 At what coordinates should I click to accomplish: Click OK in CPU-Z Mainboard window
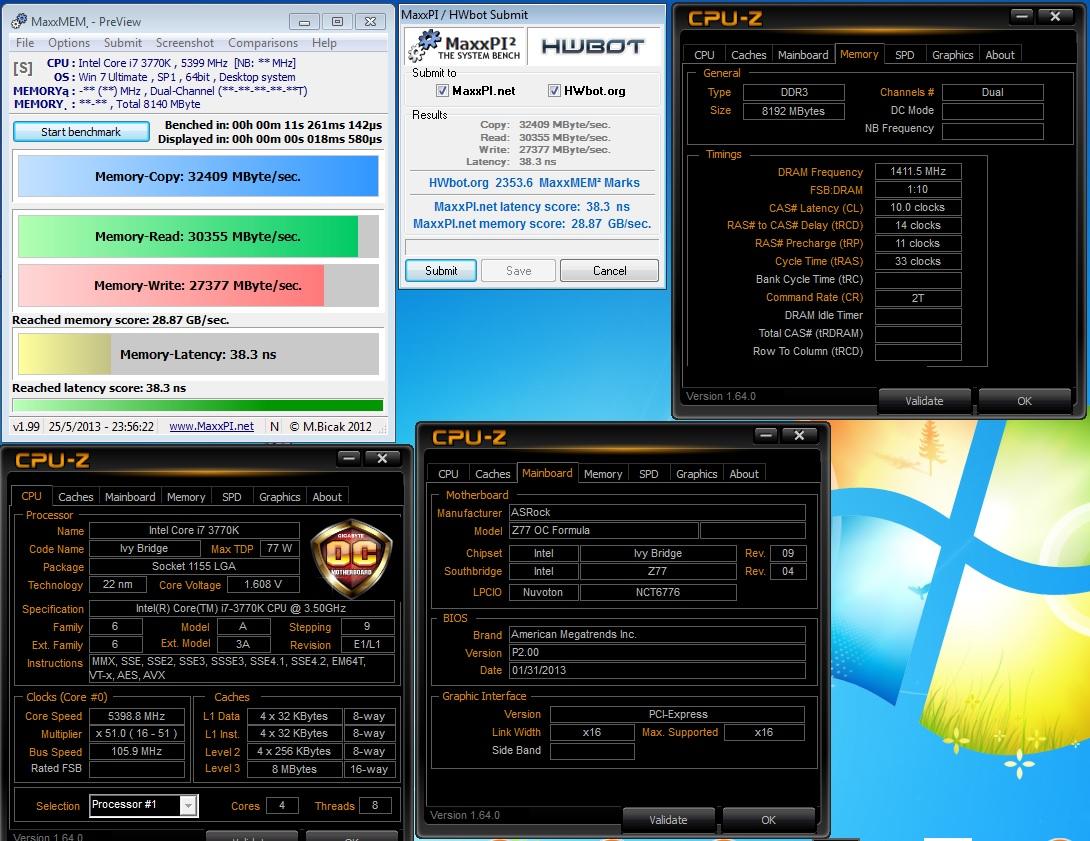pyautogui.click(x=768, y=820)
